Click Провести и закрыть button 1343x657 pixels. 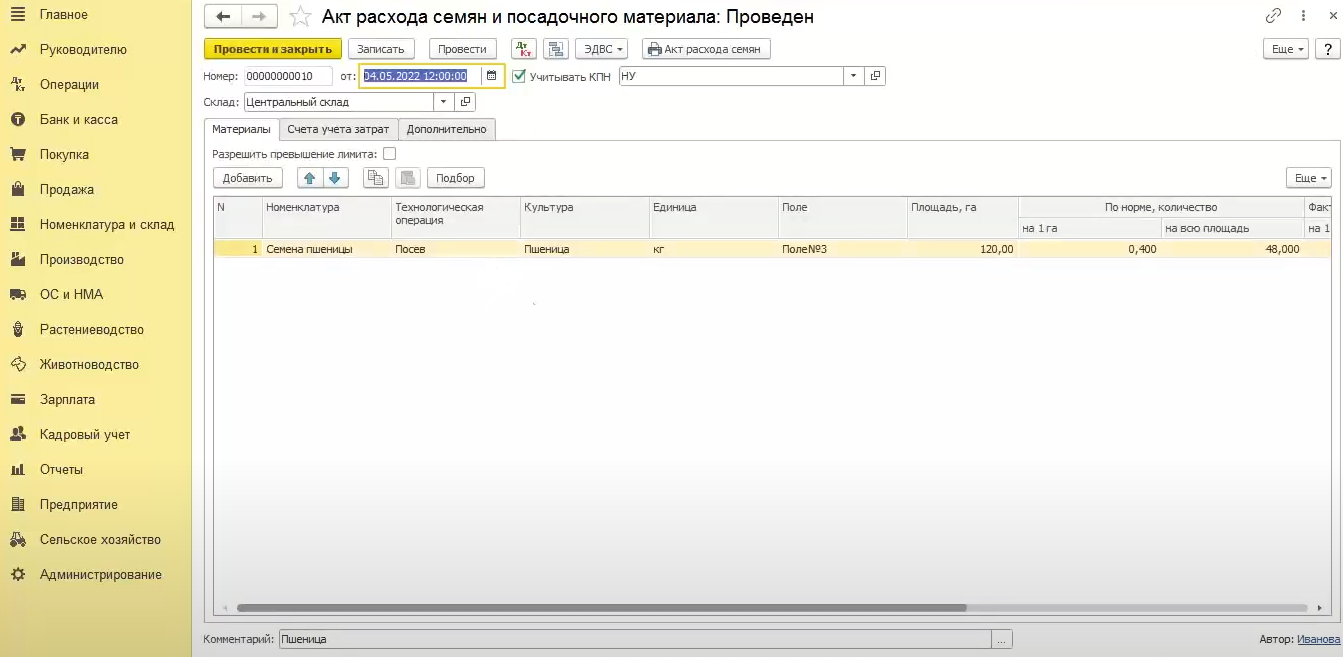[x=272, y=49]
